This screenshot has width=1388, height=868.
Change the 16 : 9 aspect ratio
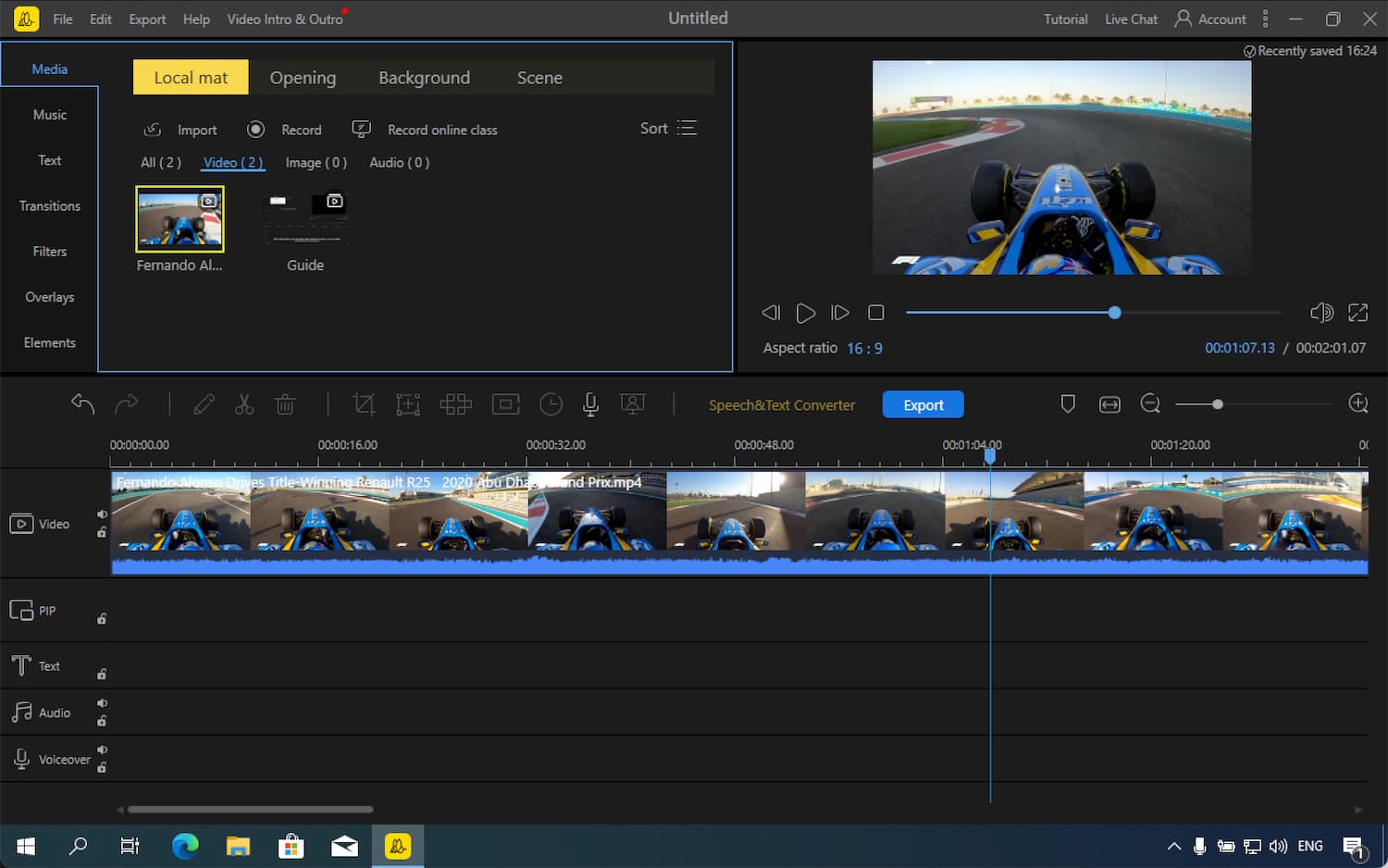[864, 349]
